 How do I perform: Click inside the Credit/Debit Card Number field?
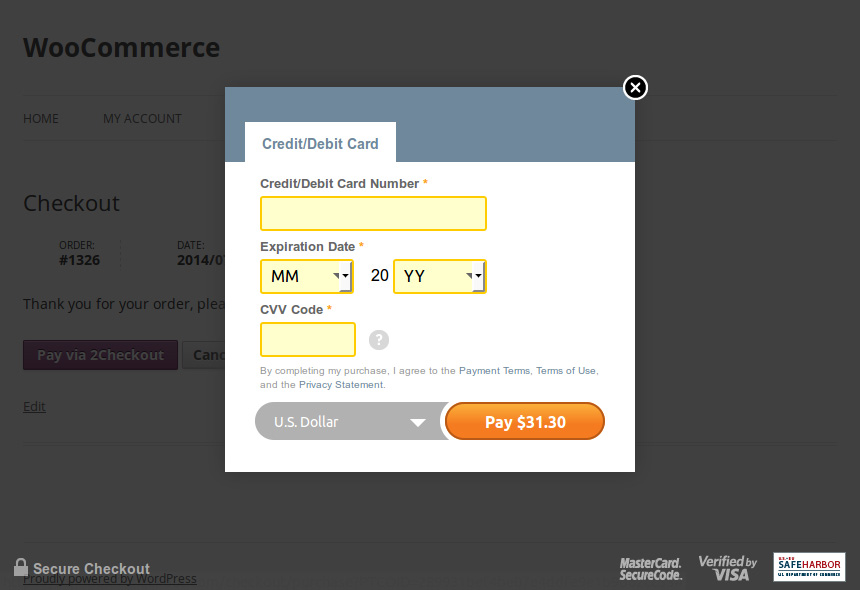[373, 213]
